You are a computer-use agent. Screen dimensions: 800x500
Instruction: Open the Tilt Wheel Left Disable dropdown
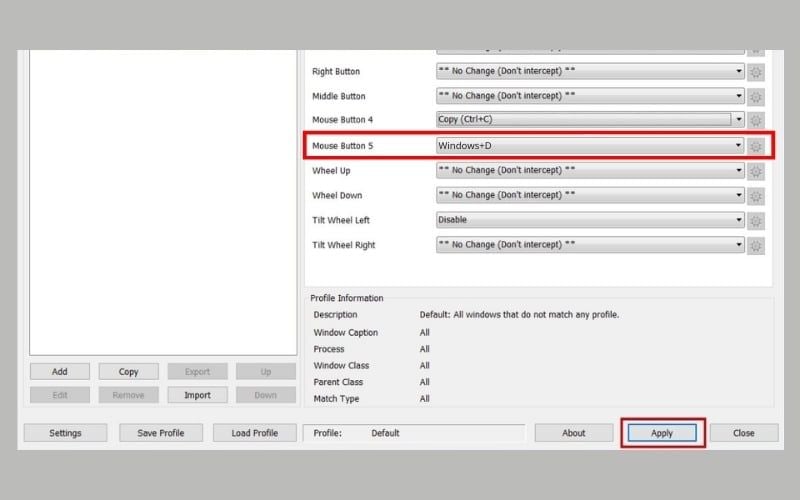click(590, 220)
